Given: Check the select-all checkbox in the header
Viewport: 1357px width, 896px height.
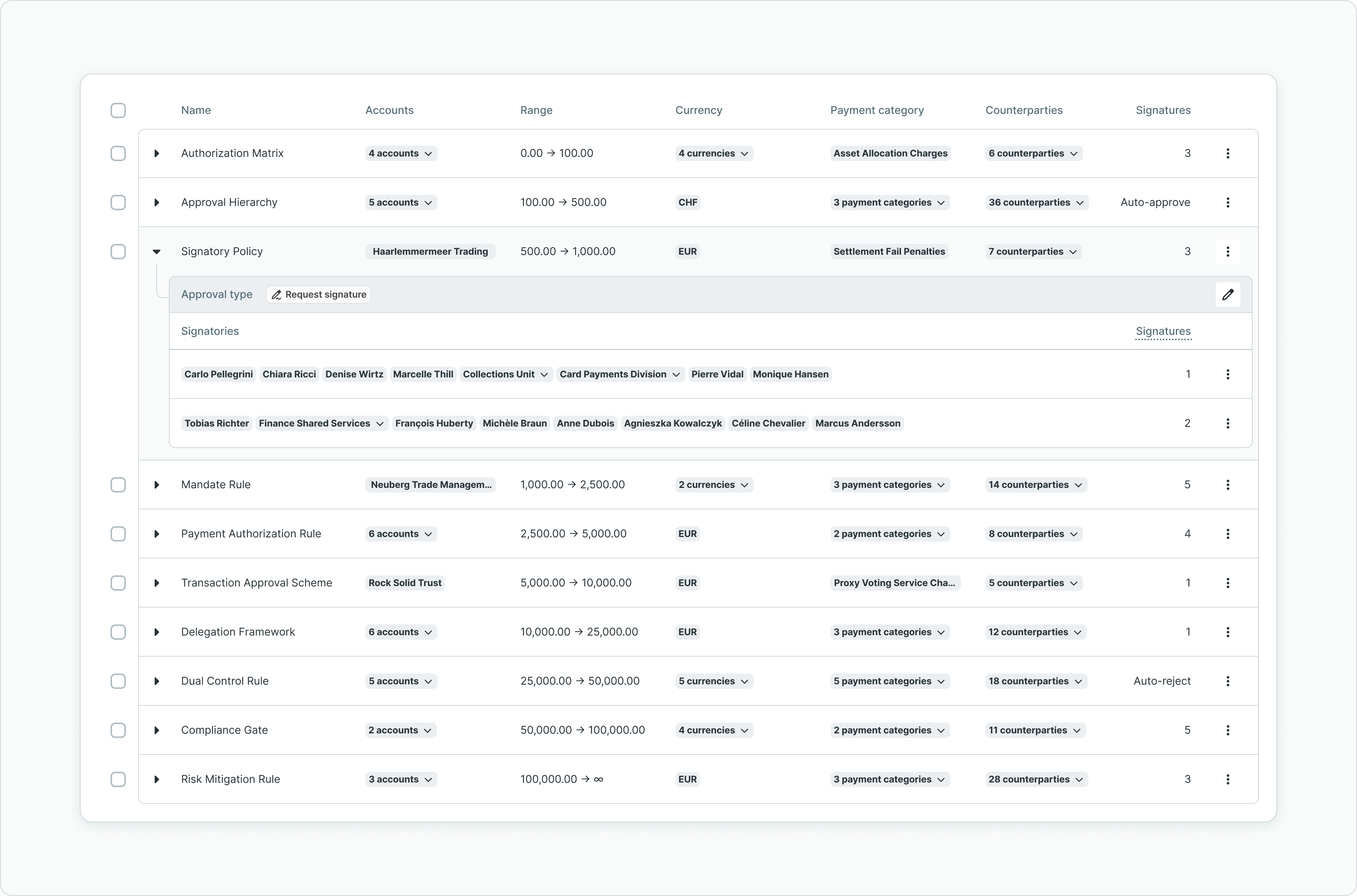Looking at the screenshot, I should tap(118, 110).
